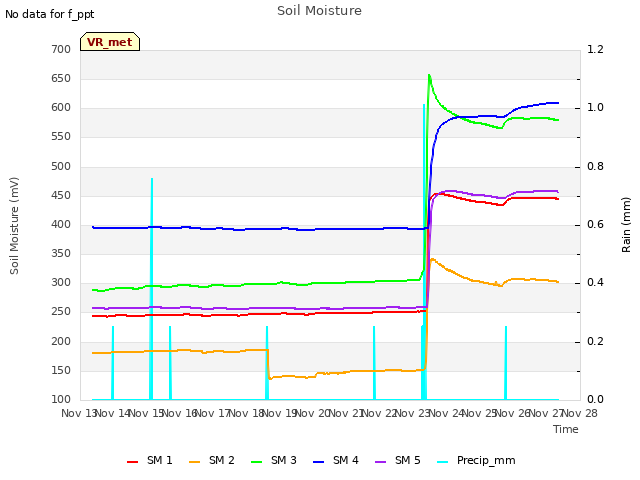Click the Soil Moisture chart title
The height and width of the screenshot is (480, 640).
[x=319, y=11]
